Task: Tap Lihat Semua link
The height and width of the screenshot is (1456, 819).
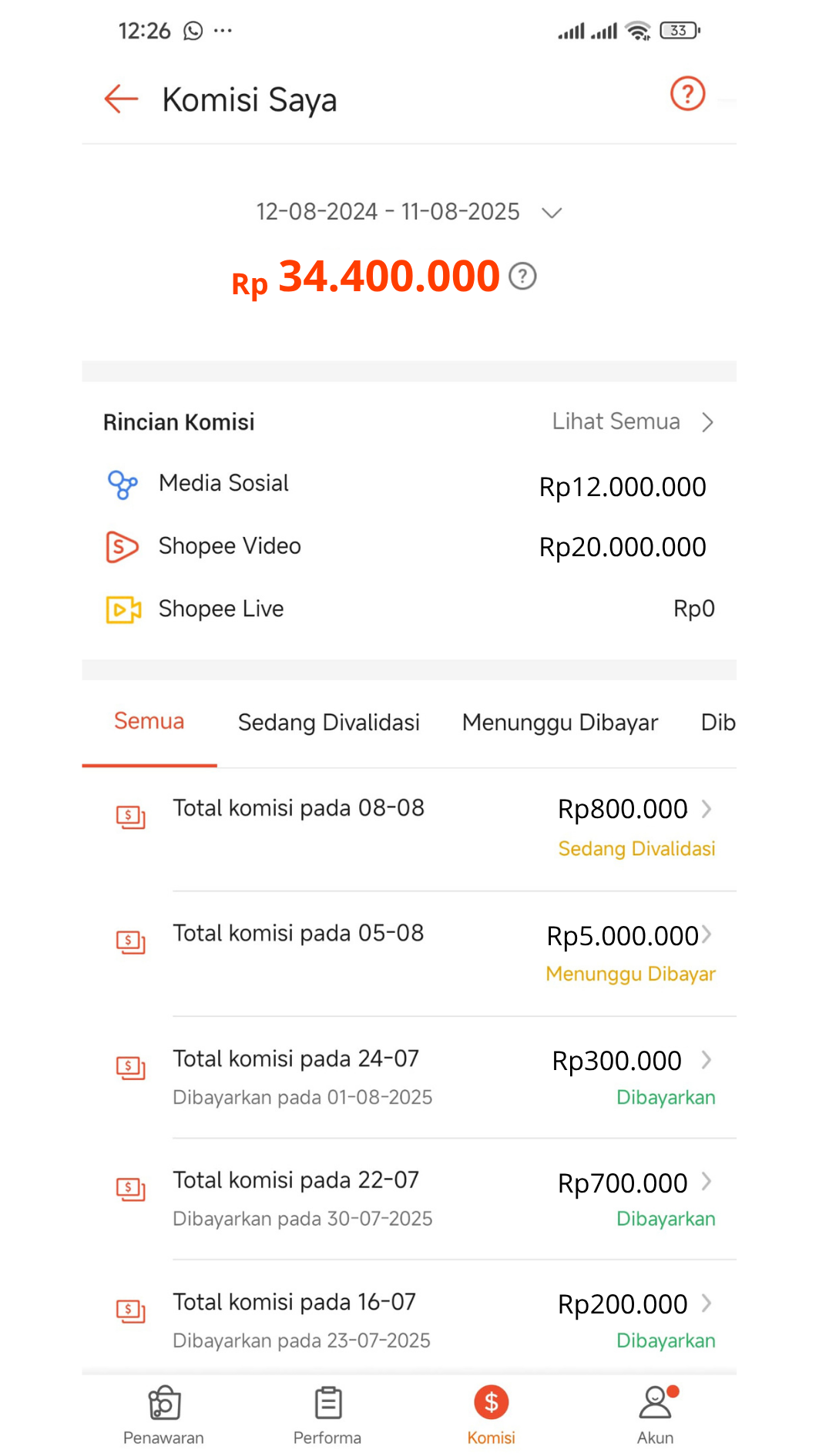Action: coord(632,422)
